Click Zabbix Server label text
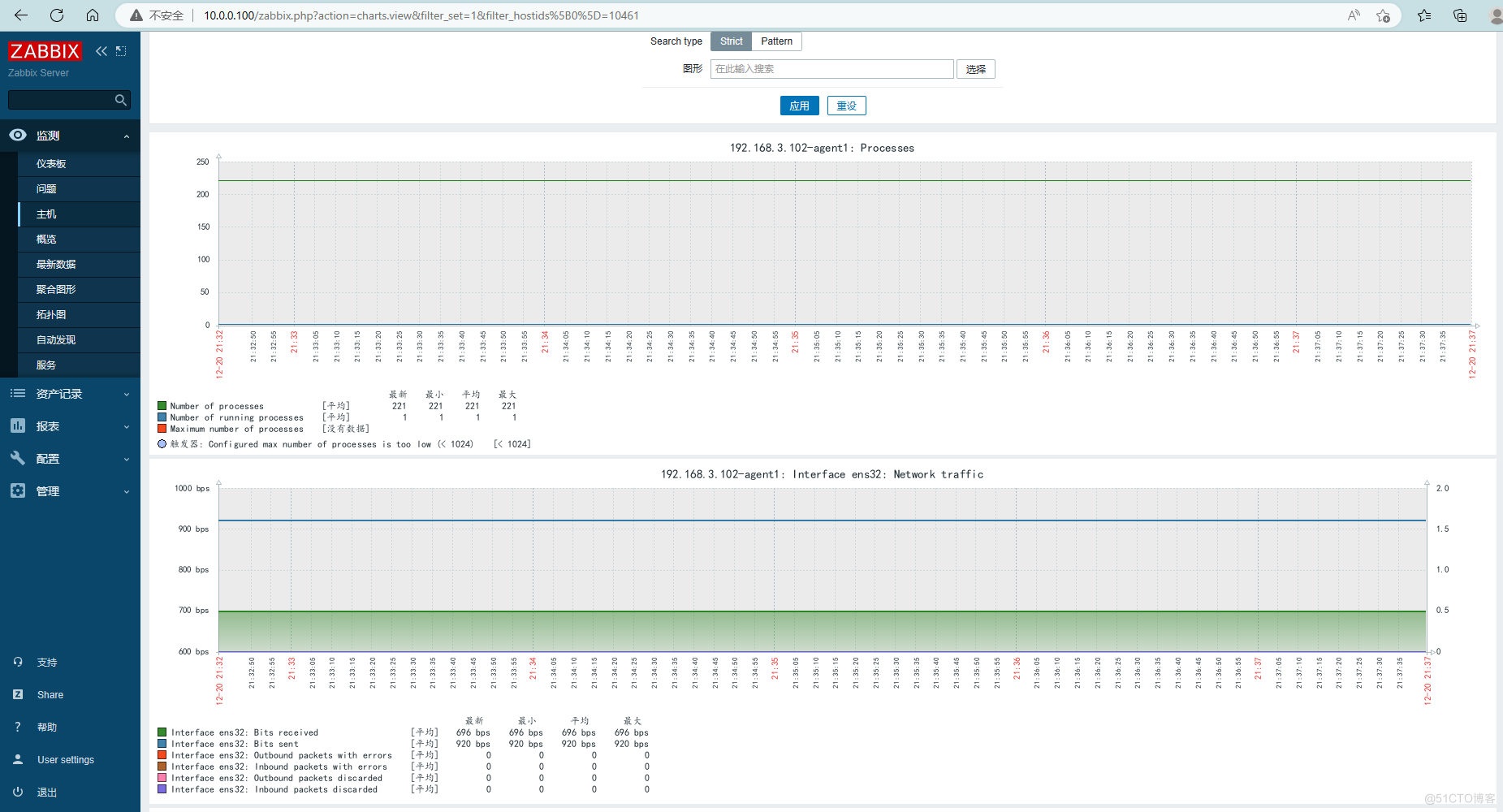 38,73
